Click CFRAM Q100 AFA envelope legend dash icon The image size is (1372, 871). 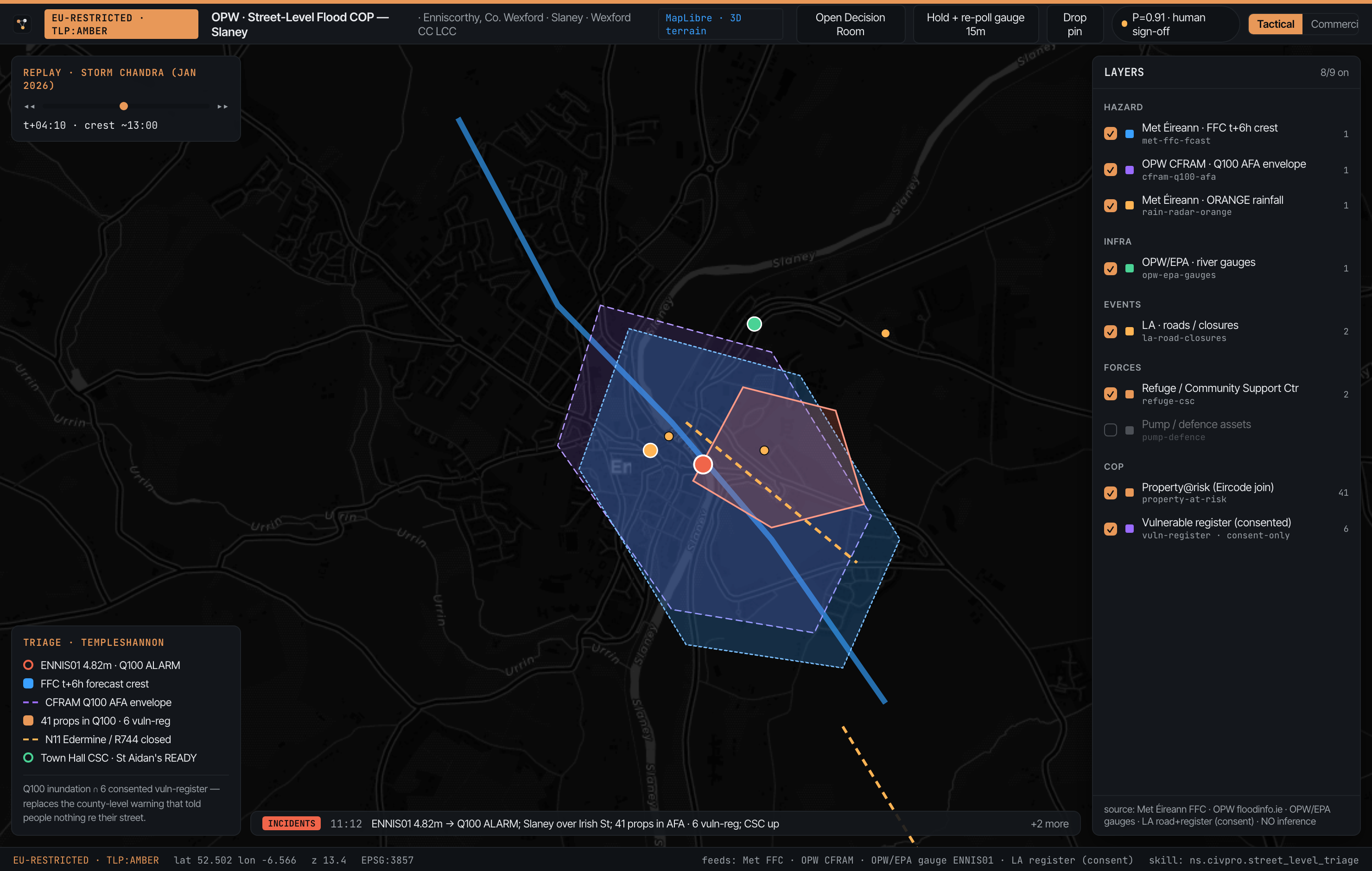(30, 702)
